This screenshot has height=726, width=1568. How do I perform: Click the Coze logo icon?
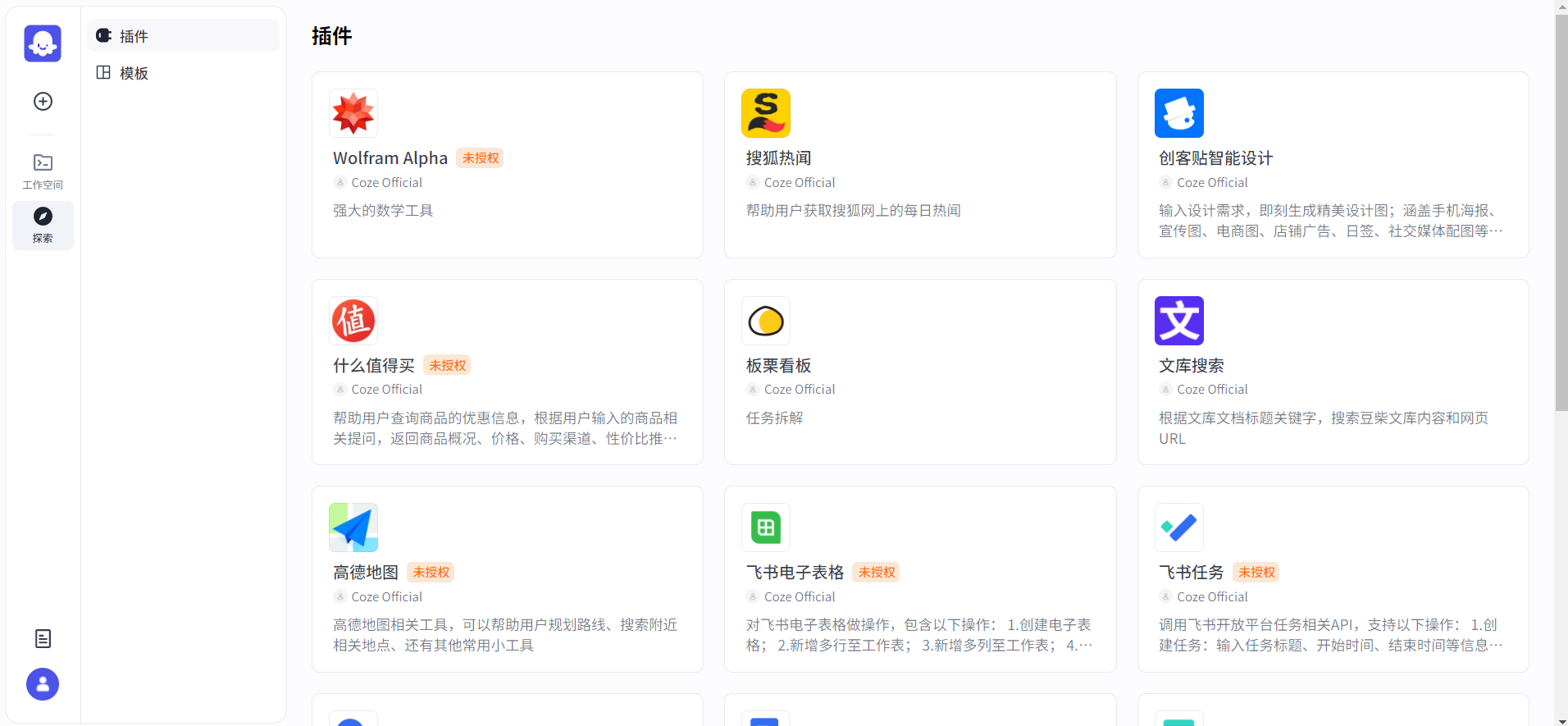43,43
